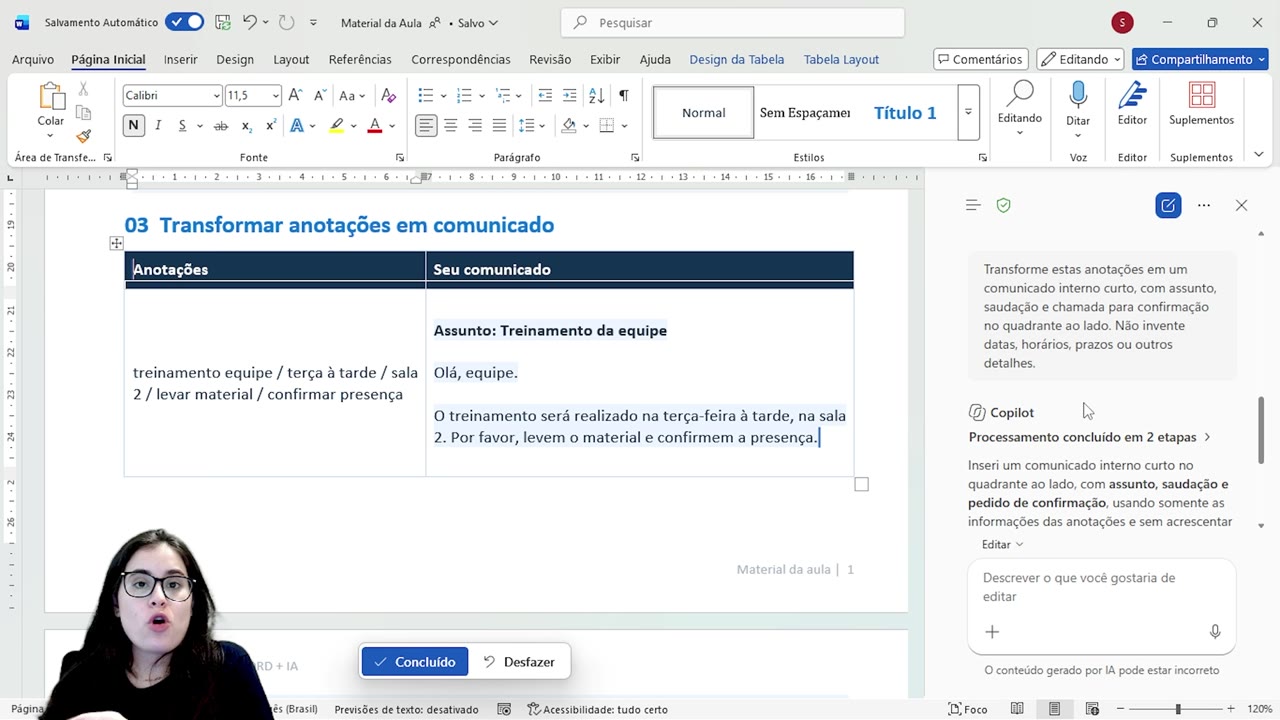Toggle strikethrough (ab) formatting

[221, 125]
